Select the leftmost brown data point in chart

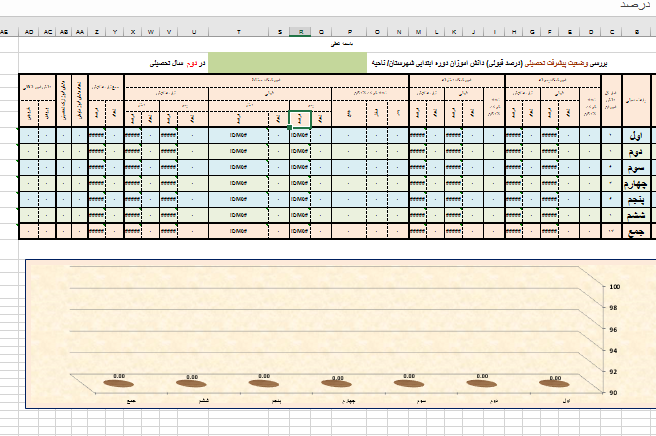tap(119, 382)
